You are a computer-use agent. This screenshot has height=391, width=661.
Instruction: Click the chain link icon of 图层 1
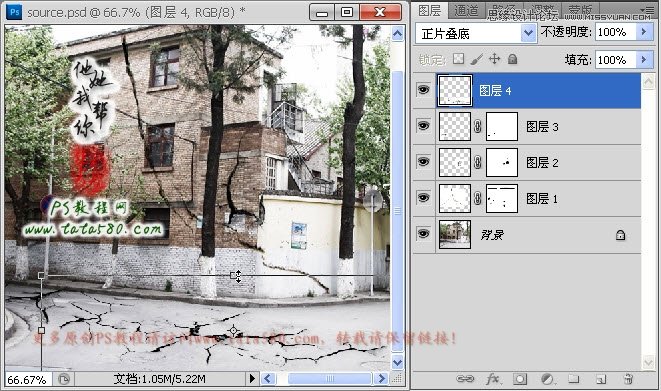point(478,198)
